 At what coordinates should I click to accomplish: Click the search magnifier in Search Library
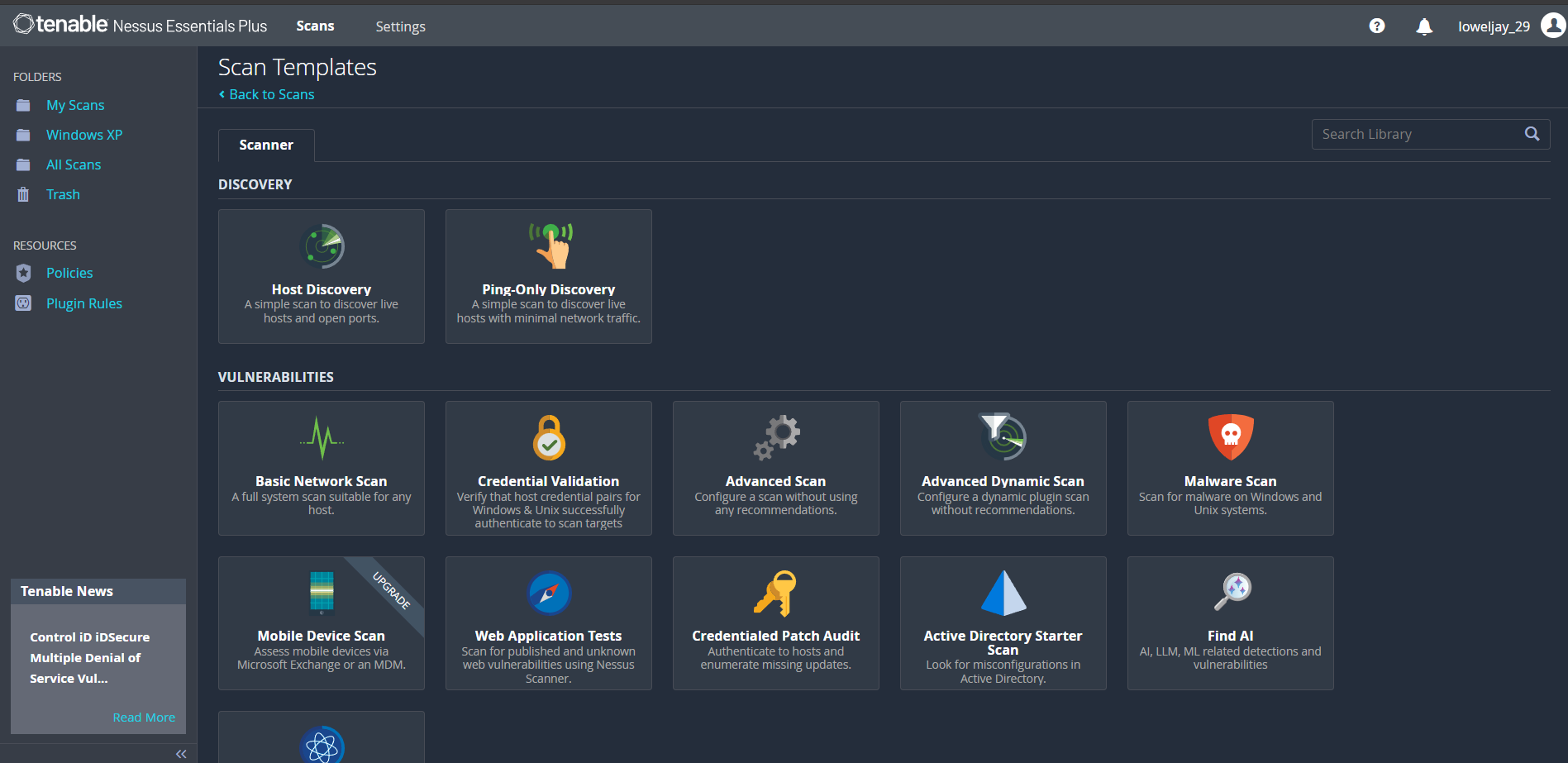[x=1532, y=134]
